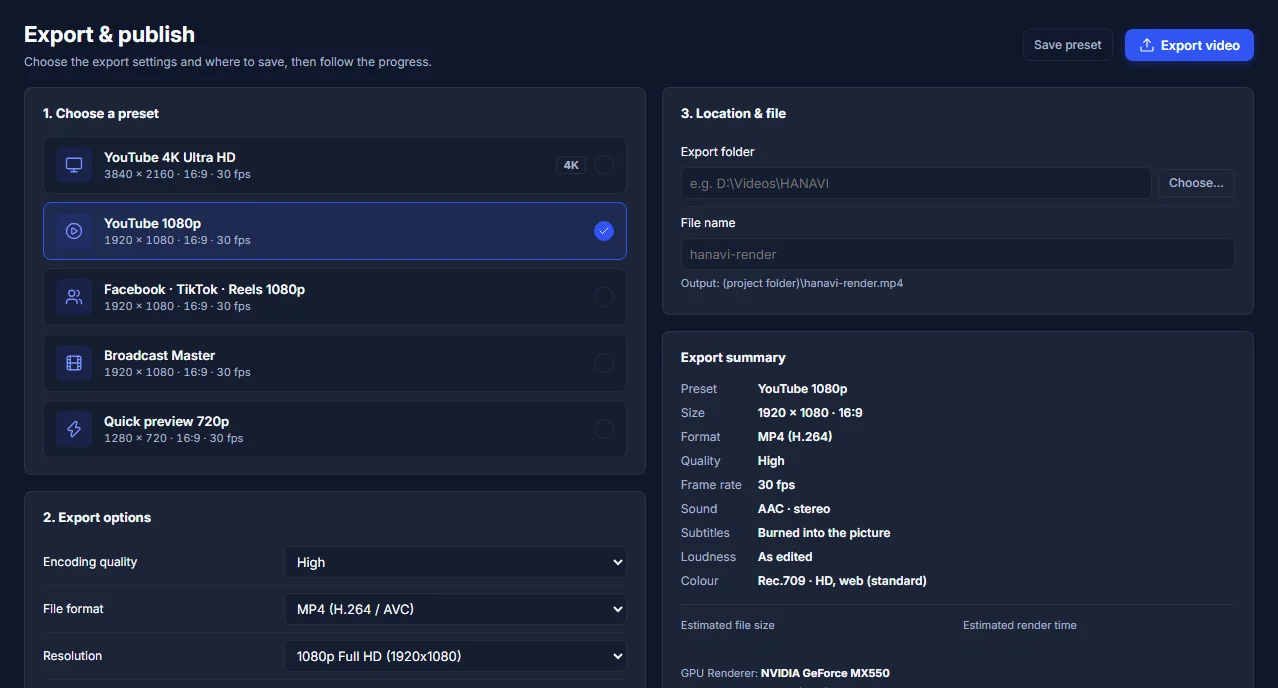This screenshot has height=688, width=1278.
Task: Select the Quick preview 720p radio button
Action: click(604, 429)
